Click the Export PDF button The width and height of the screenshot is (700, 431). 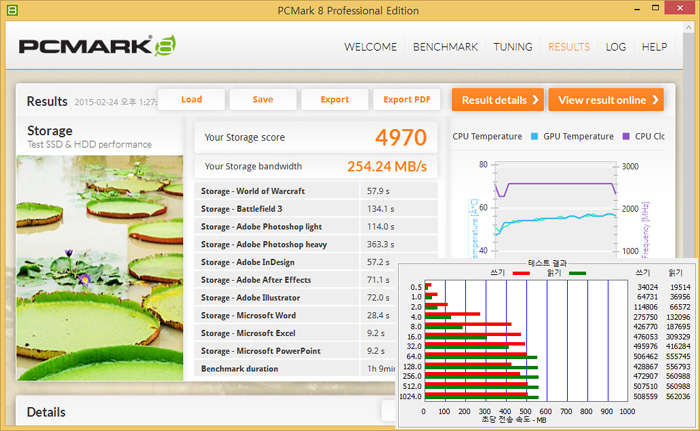407,99
